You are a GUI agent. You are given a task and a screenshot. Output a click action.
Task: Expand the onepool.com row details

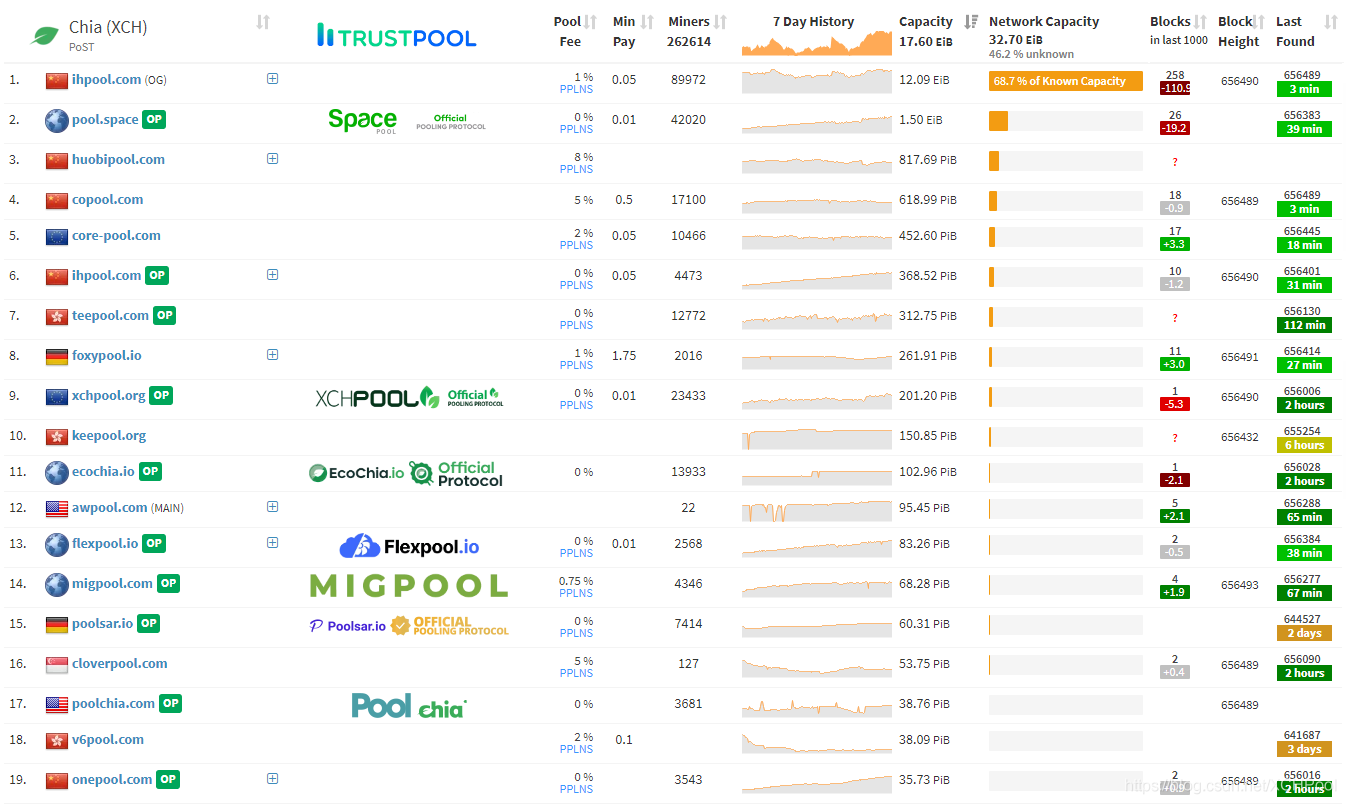[x=272, y=778]
